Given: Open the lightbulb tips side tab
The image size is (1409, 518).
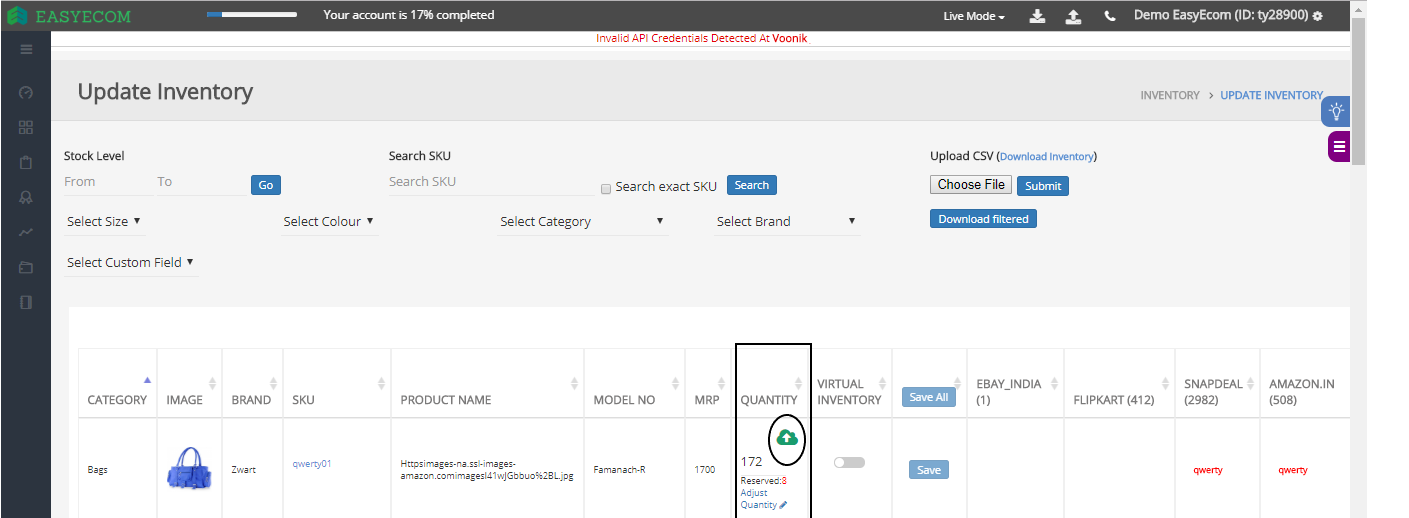Looking at the screenshot, I should [x=1336, y=112].
